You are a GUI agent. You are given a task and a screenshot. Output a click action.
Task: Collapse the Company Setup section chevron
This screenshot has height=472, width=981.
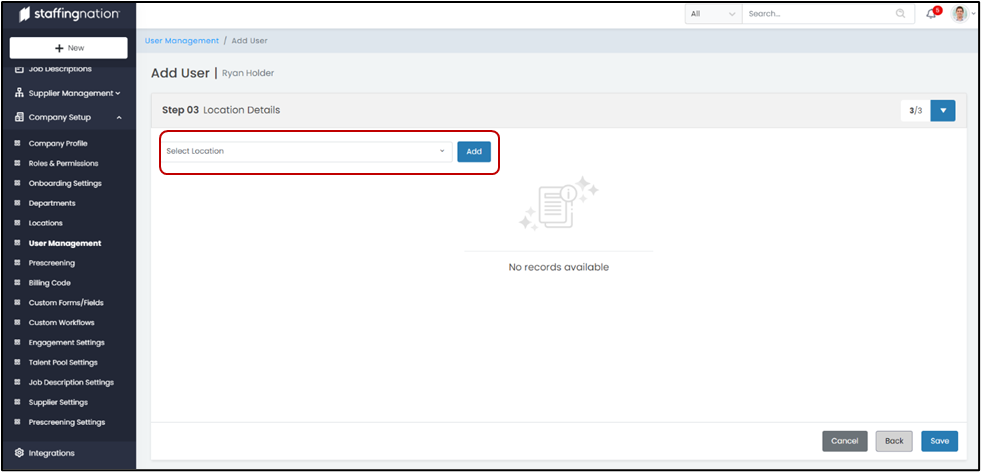tap(119, 118)
